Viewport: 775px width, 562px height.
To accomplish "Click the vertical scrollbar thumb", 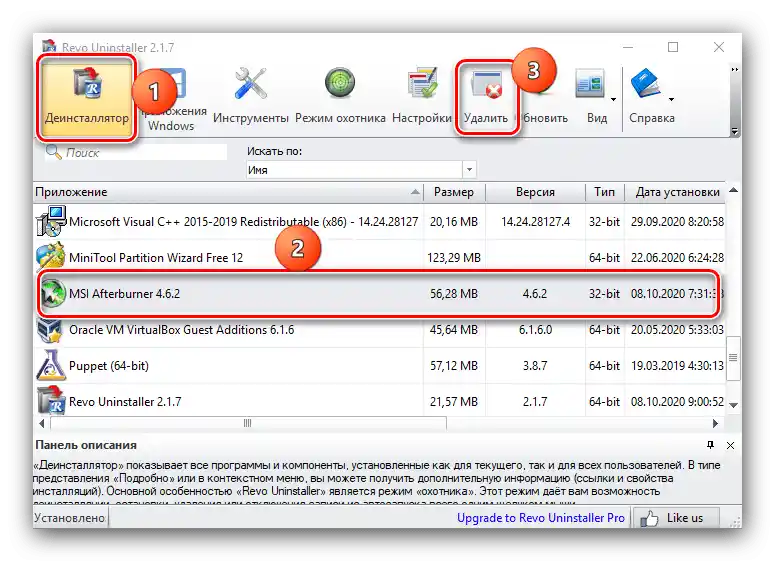I will 733,358.
